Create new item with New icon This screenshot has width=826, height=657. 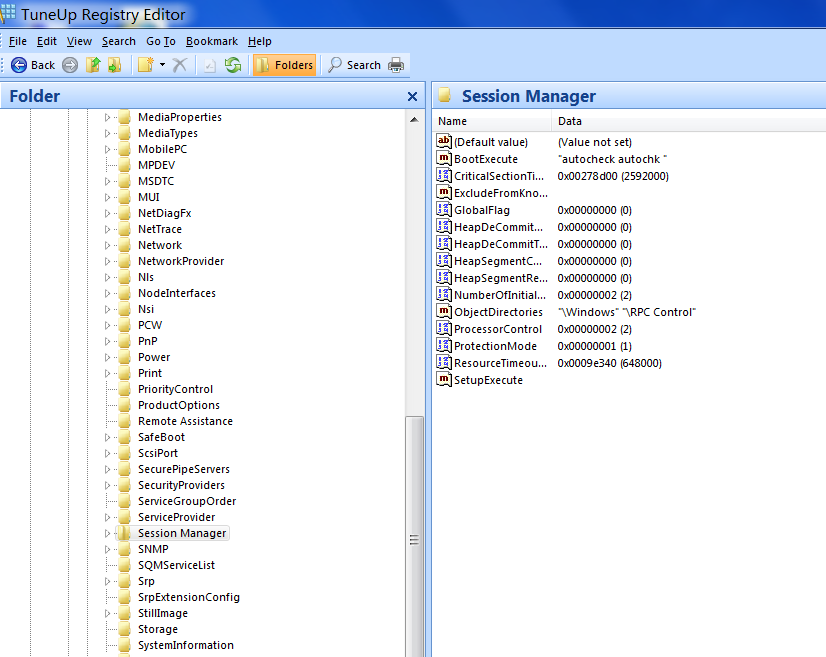145,65
